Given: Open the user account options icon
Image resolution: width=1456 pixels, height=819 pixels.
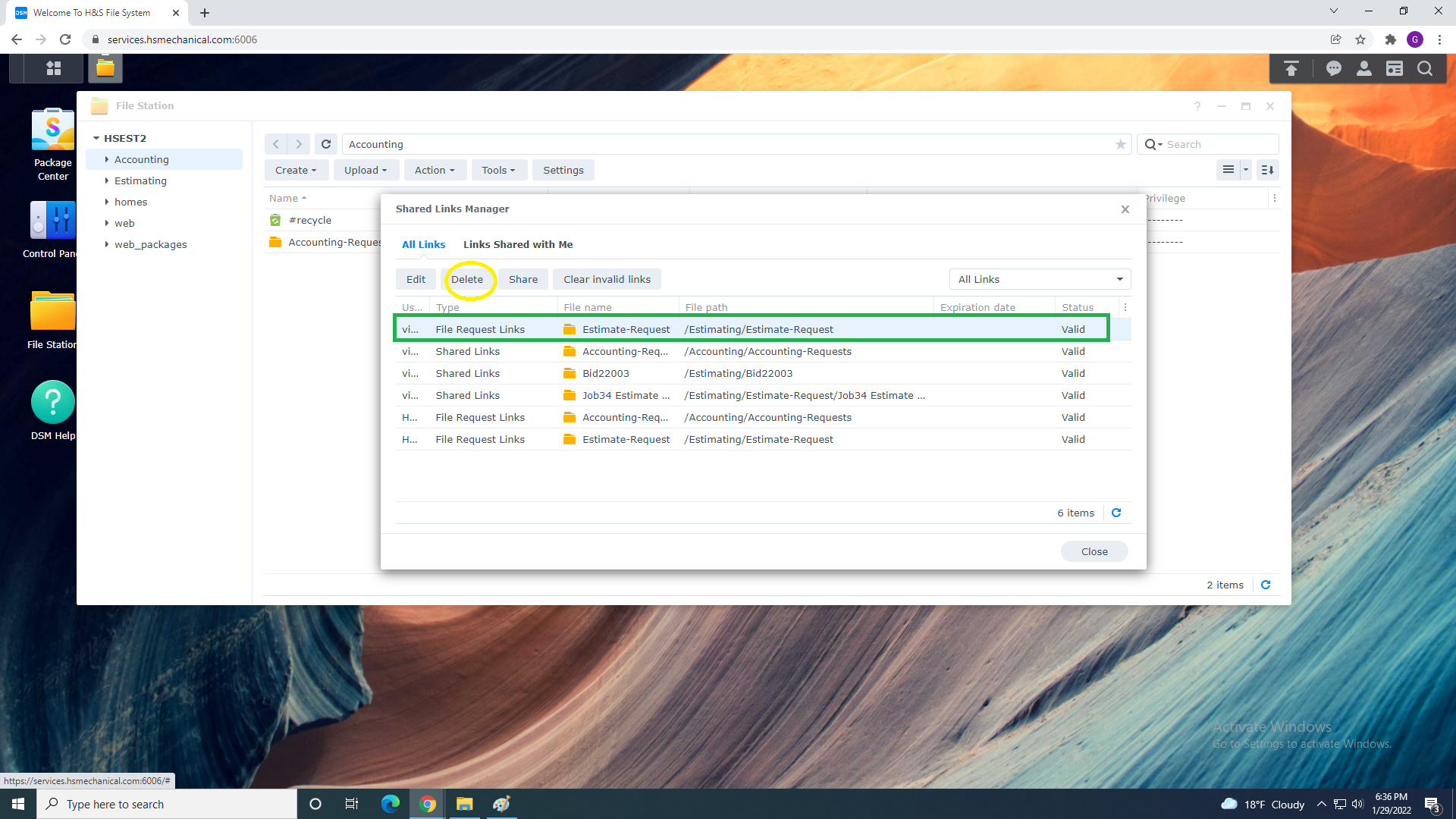Looking at the screenshot, I should tap(1363, 69).
